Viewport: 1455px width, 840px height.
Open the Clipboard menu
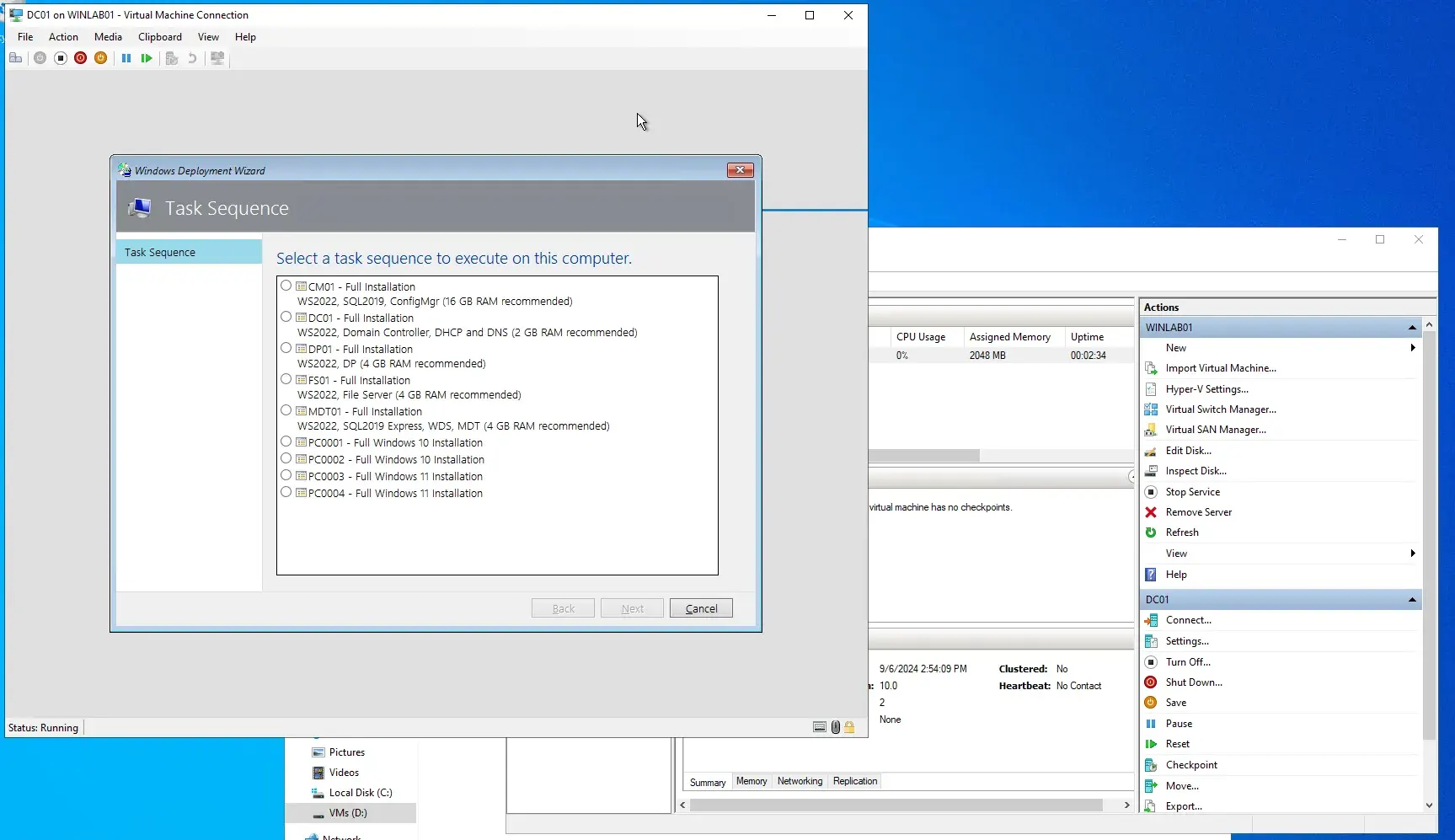[x=160, y=37]
